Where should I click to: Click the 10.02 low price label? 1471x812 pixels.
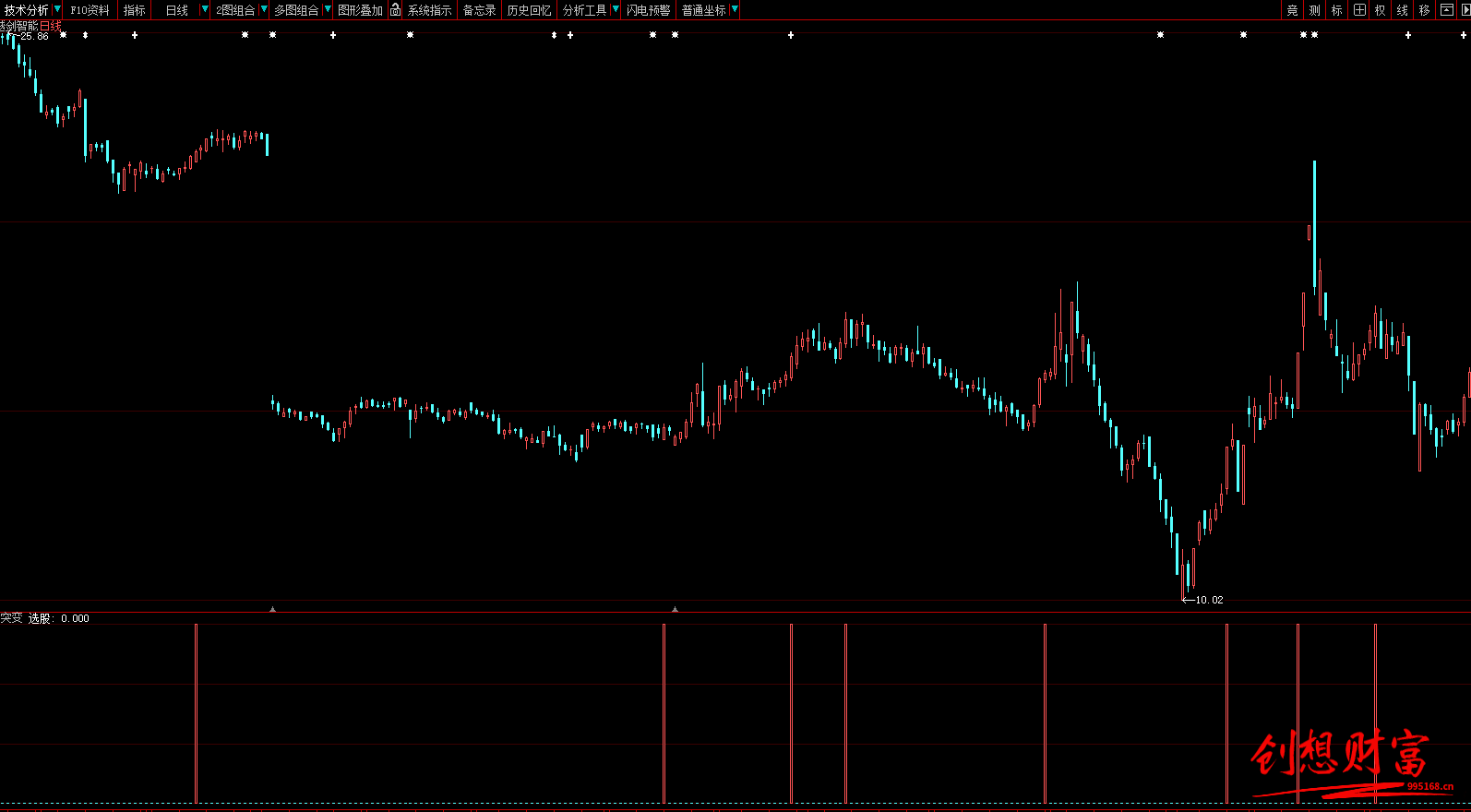pos(1209,600)
